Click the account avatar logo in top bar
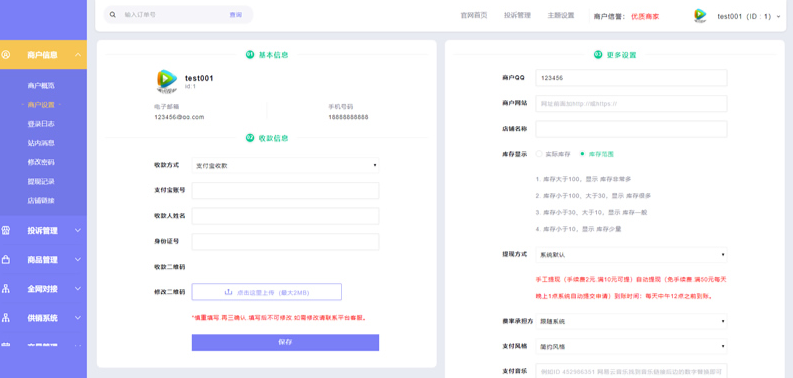This screenshot has height=378, width=793. (x=700, y=16)
